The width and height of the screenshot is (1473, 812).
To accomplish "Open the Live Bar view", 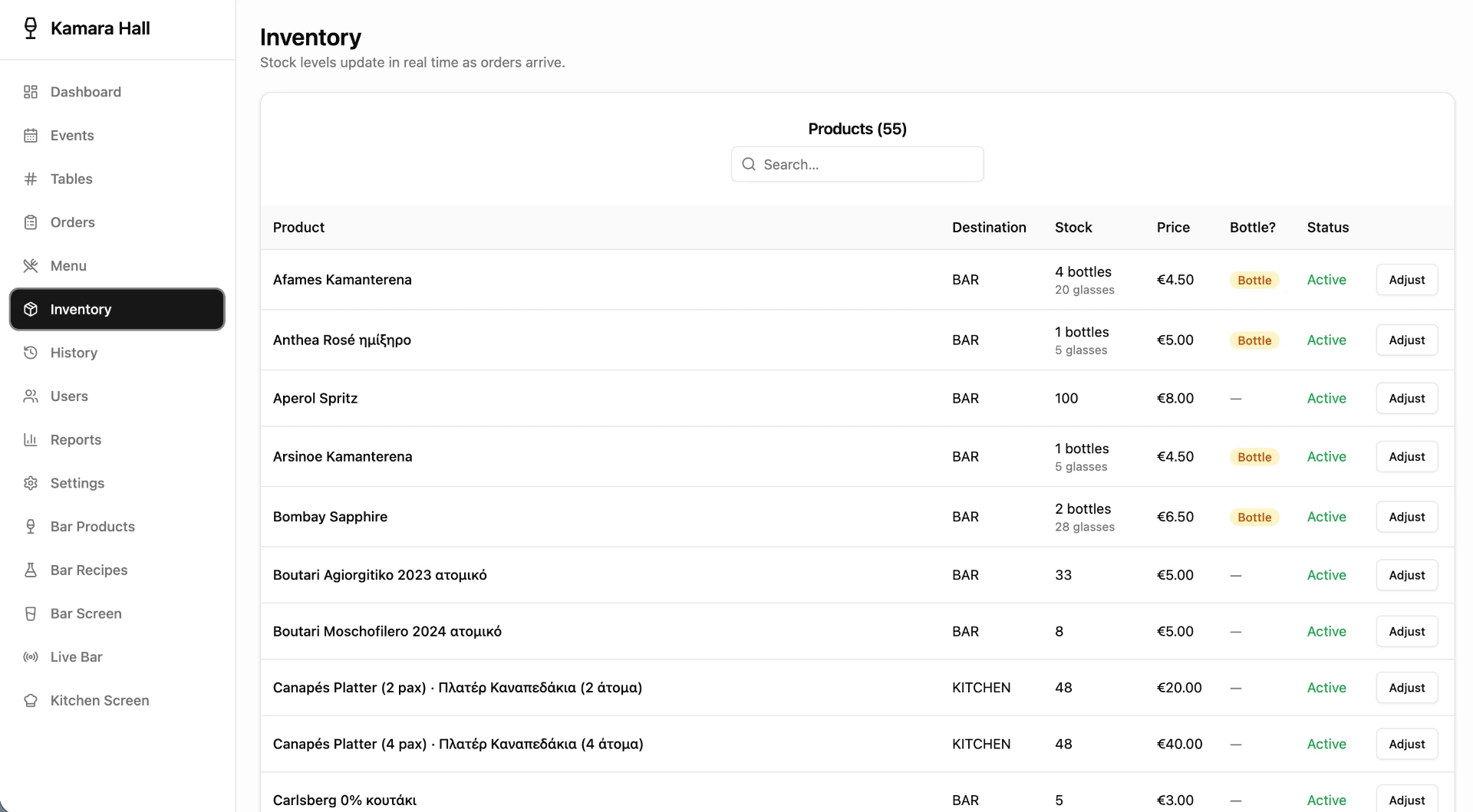I will click(x=117, y=657).
